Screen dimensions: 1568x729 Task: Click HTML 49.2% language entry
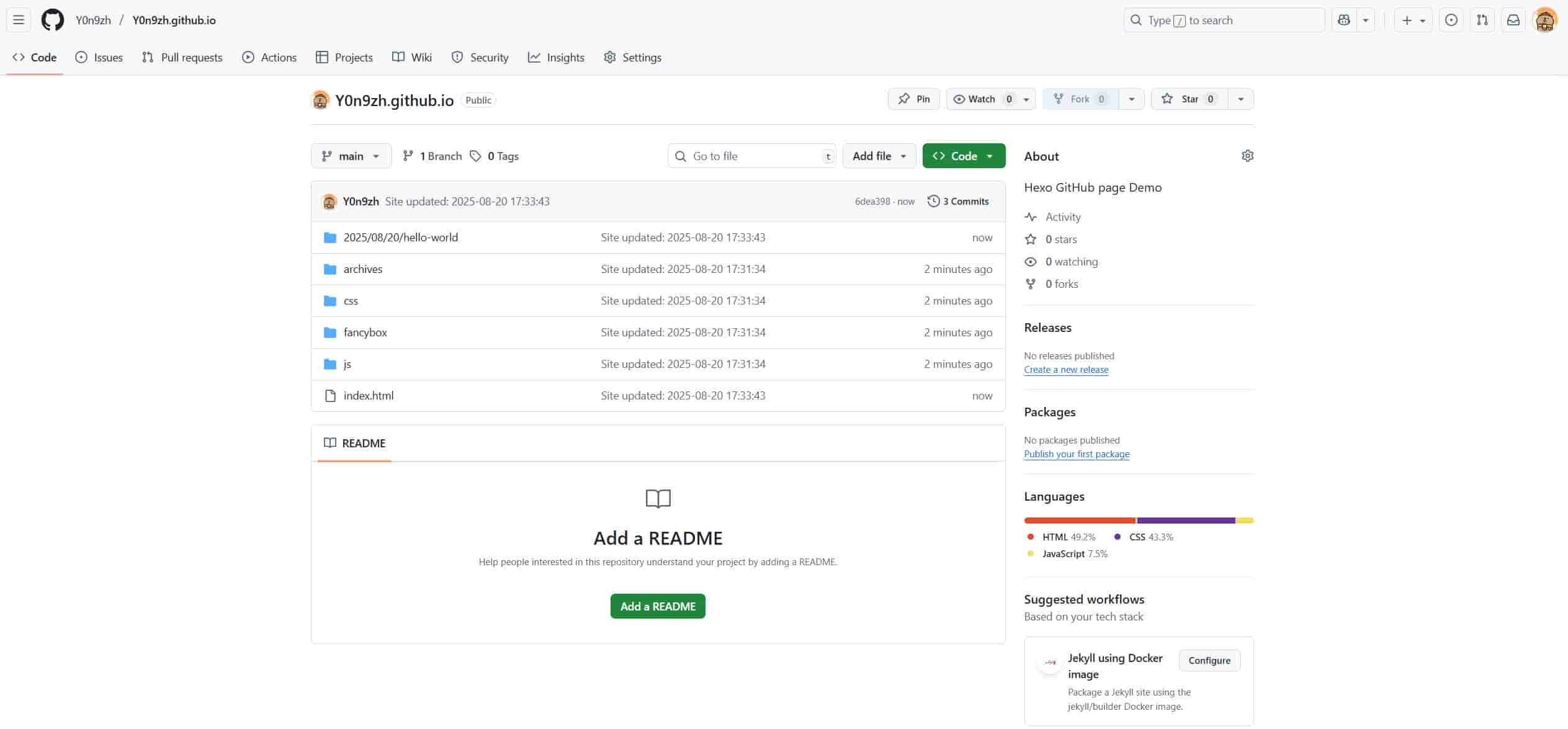[1061, 537]
